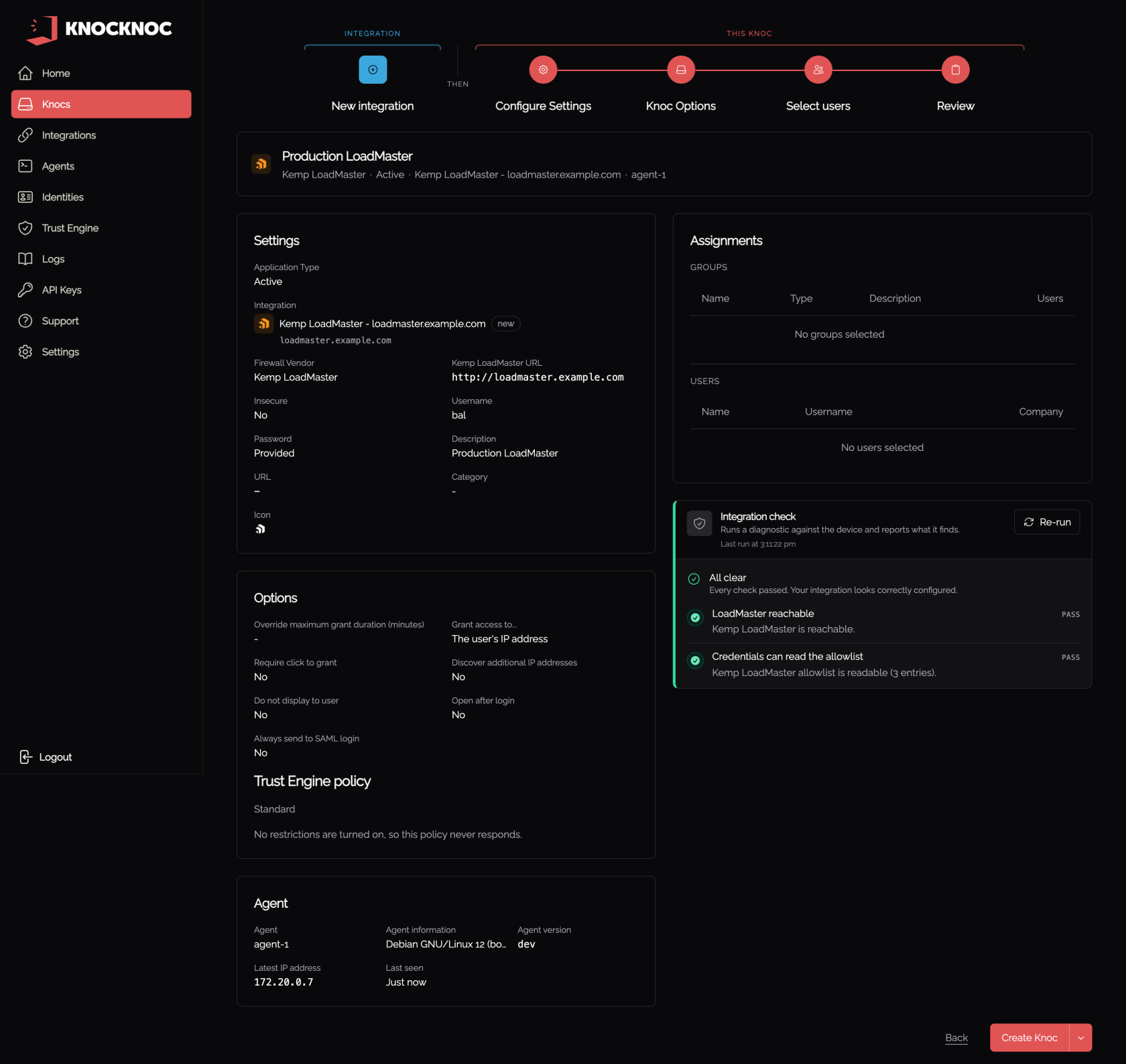Click the Production LoadMaster Kemp icon
Image resolution: width=1126 pixels, height=1064 pixels.
tap(261, 163)
